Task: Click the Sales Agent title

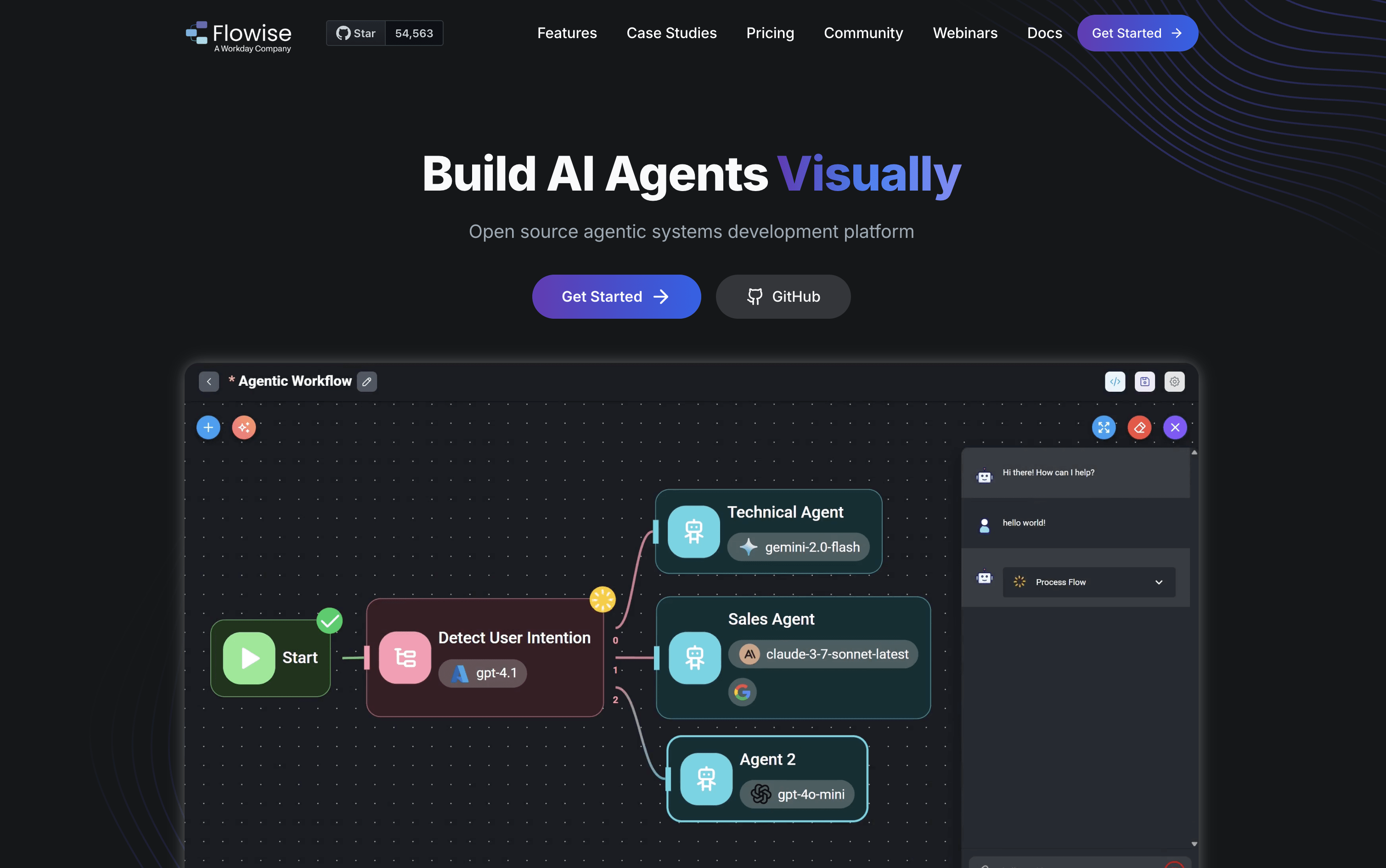Action: [x=772, y=619]
